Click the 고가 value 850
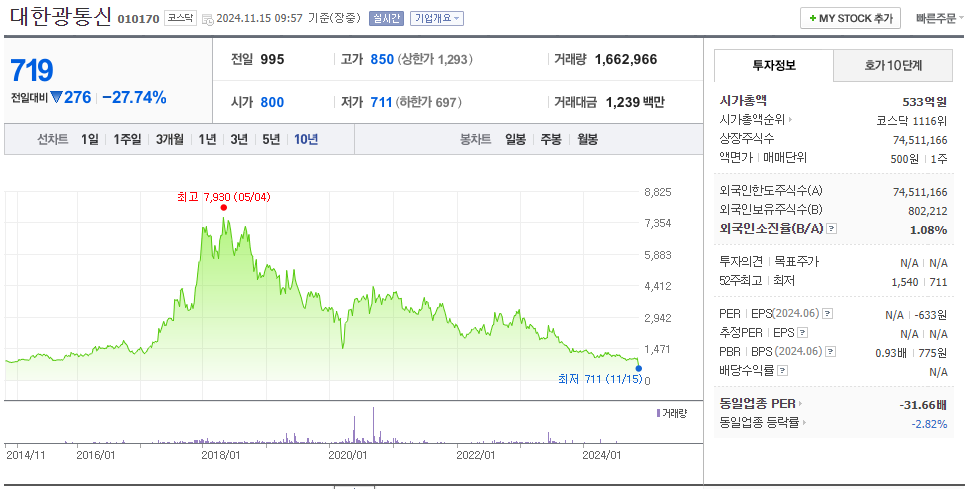This screenshot has width=970, height=489. 382,59
